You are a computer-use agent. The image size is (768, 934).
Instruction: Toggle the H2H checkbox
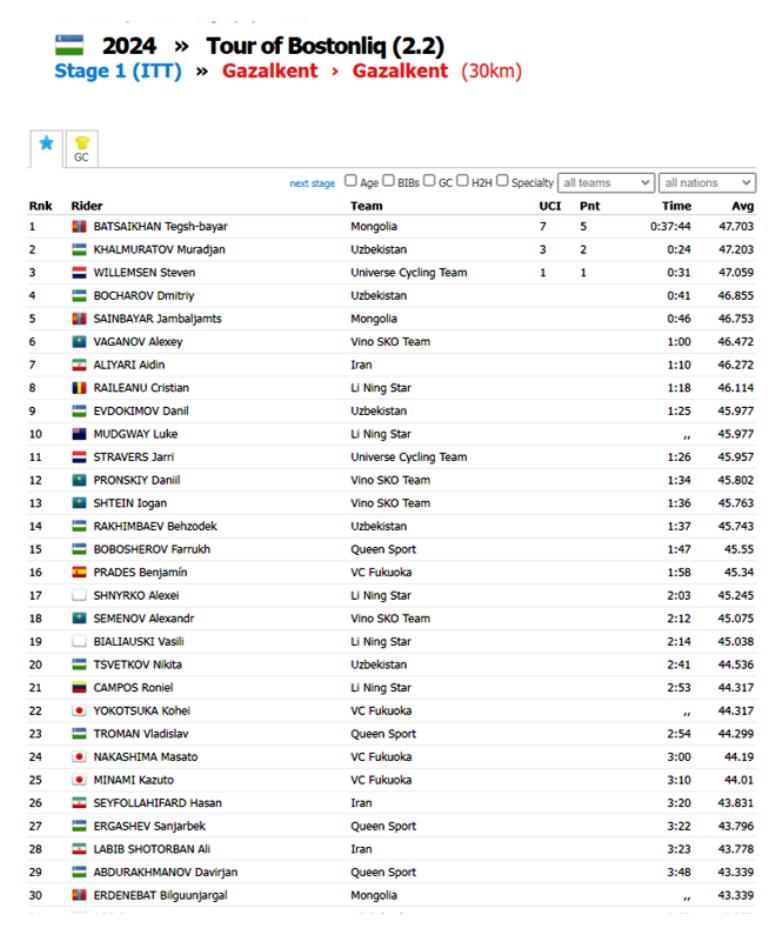[463, 182]
